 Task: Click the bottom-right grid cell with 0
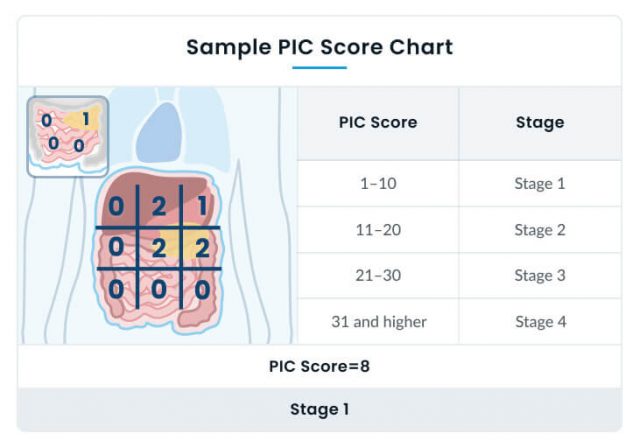202,289
